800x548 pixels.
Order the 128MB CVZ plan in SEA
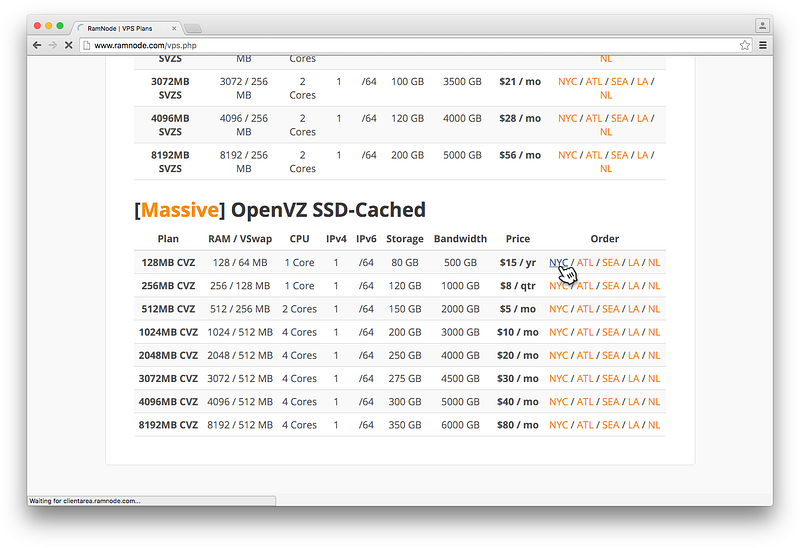pos(611,262)
